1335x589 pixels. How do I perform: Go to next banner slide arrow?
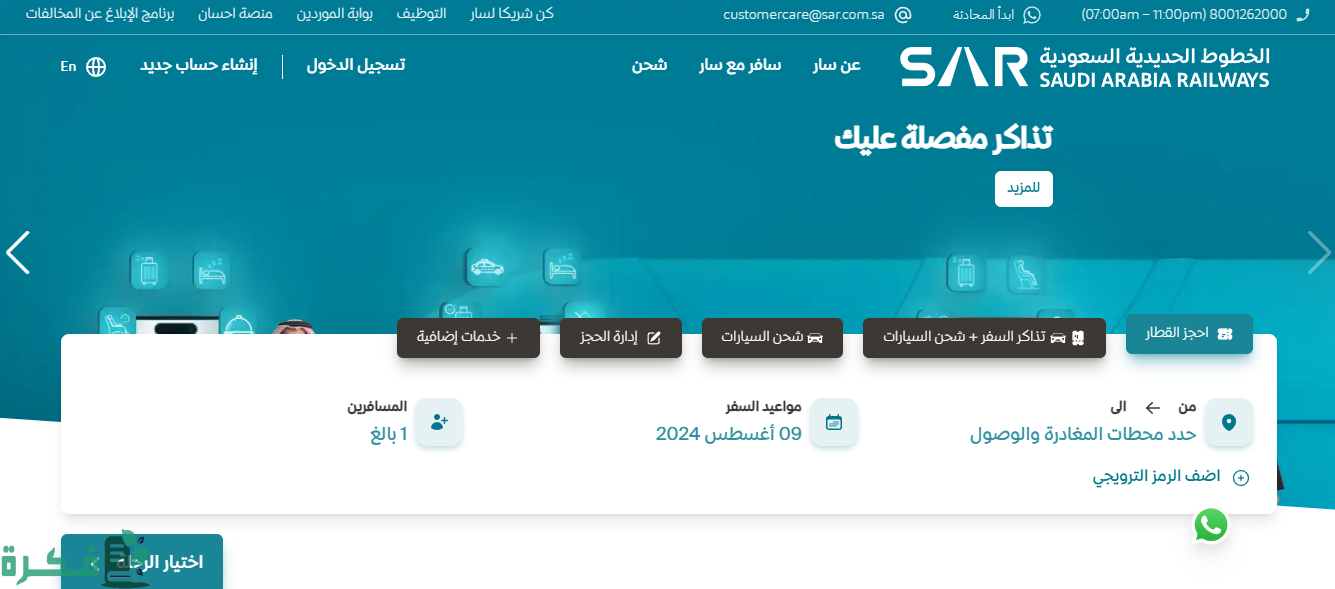click(1318, 253)
